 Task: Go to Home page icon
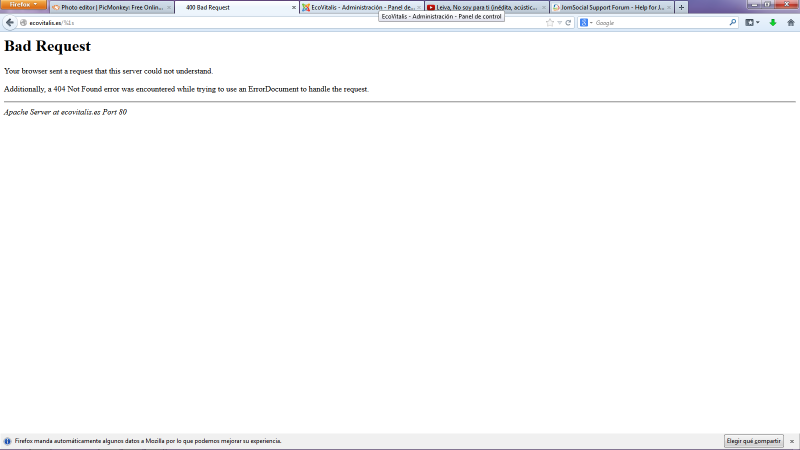click(790, 22)
